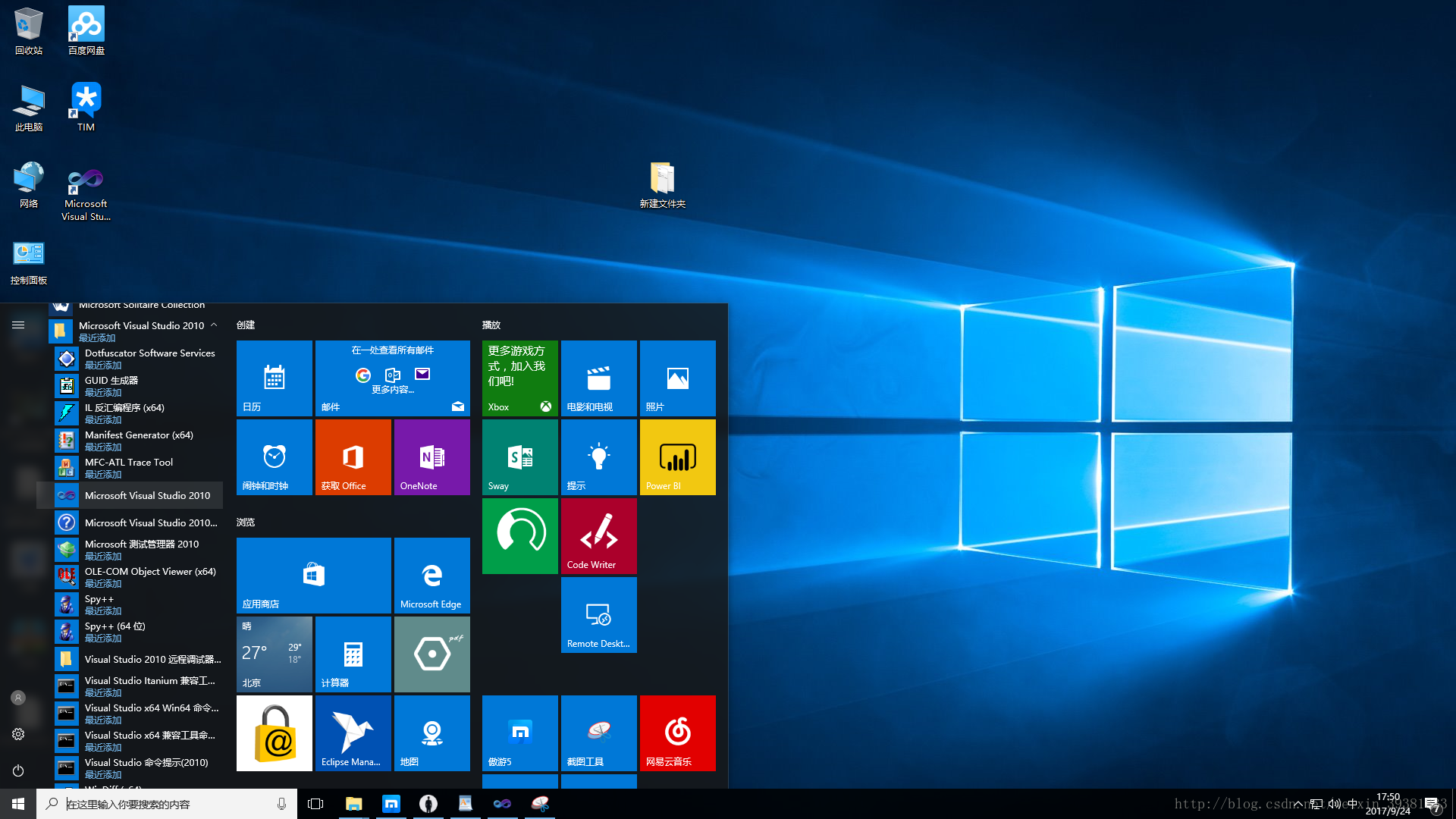Open the 北京 weather tile

point(275,654)
